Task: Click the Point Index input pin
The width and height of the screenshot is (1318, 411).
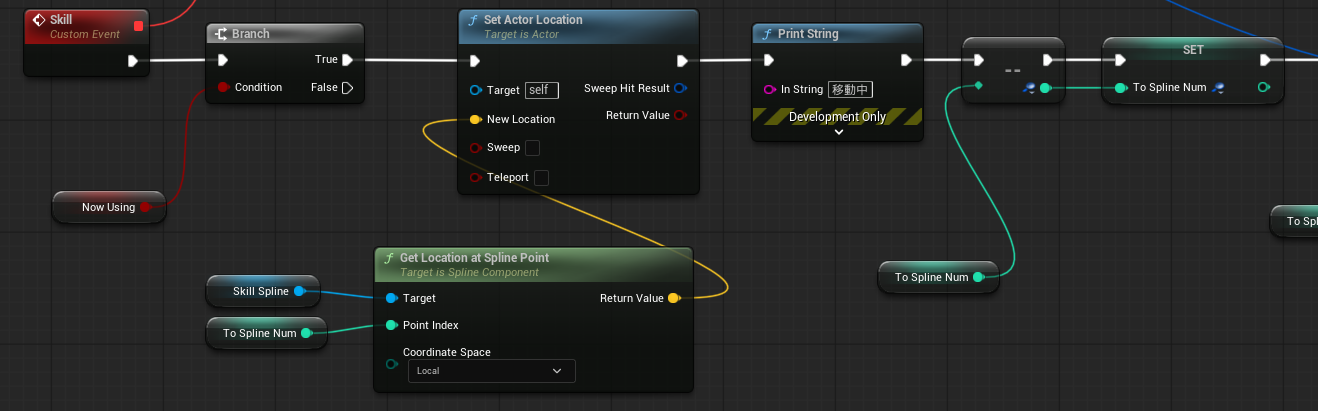Action: click(x=391, y=325)
